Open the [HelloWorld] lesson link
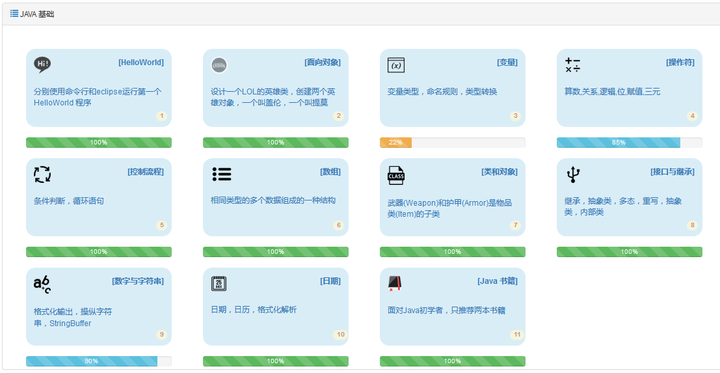 141,62
